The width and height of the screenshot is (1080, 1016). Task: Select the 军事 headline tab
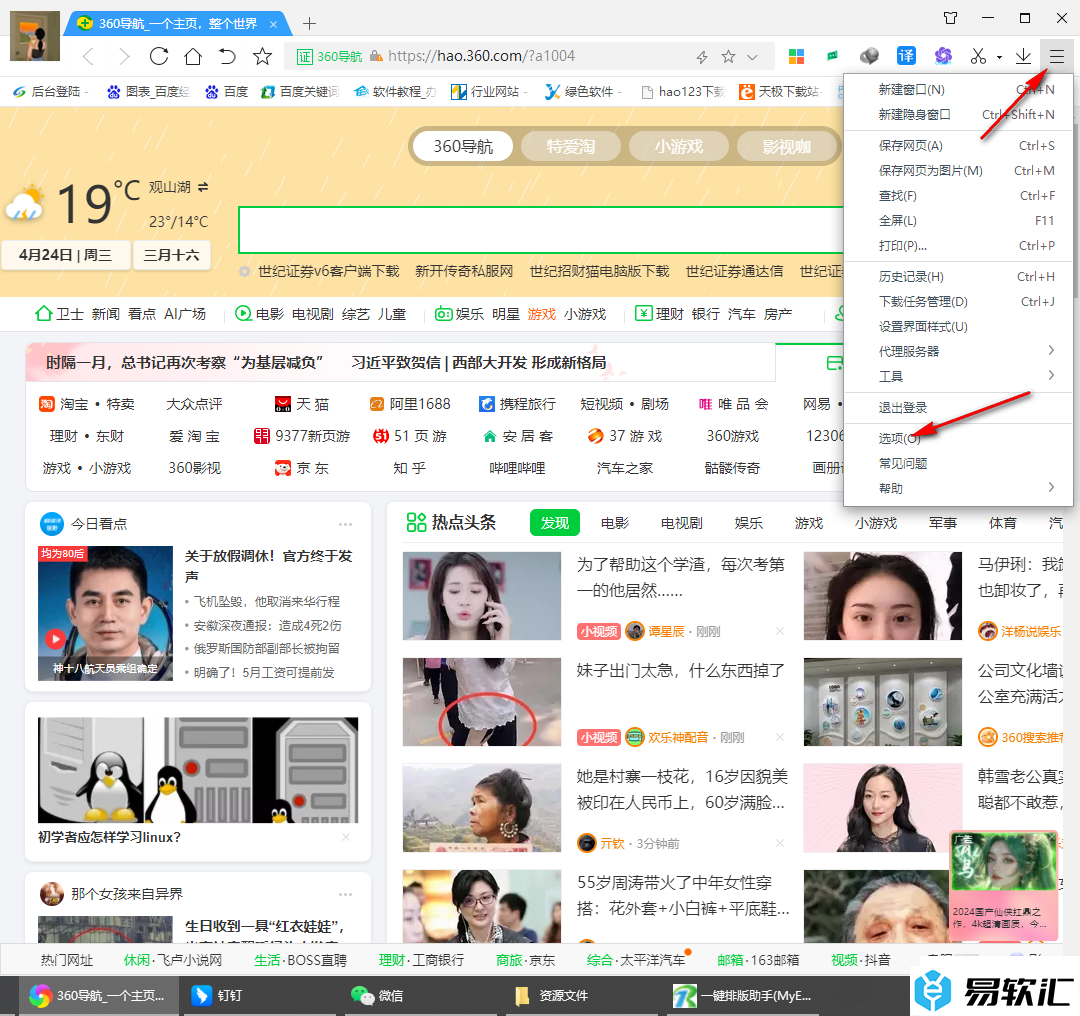[942, 523]
